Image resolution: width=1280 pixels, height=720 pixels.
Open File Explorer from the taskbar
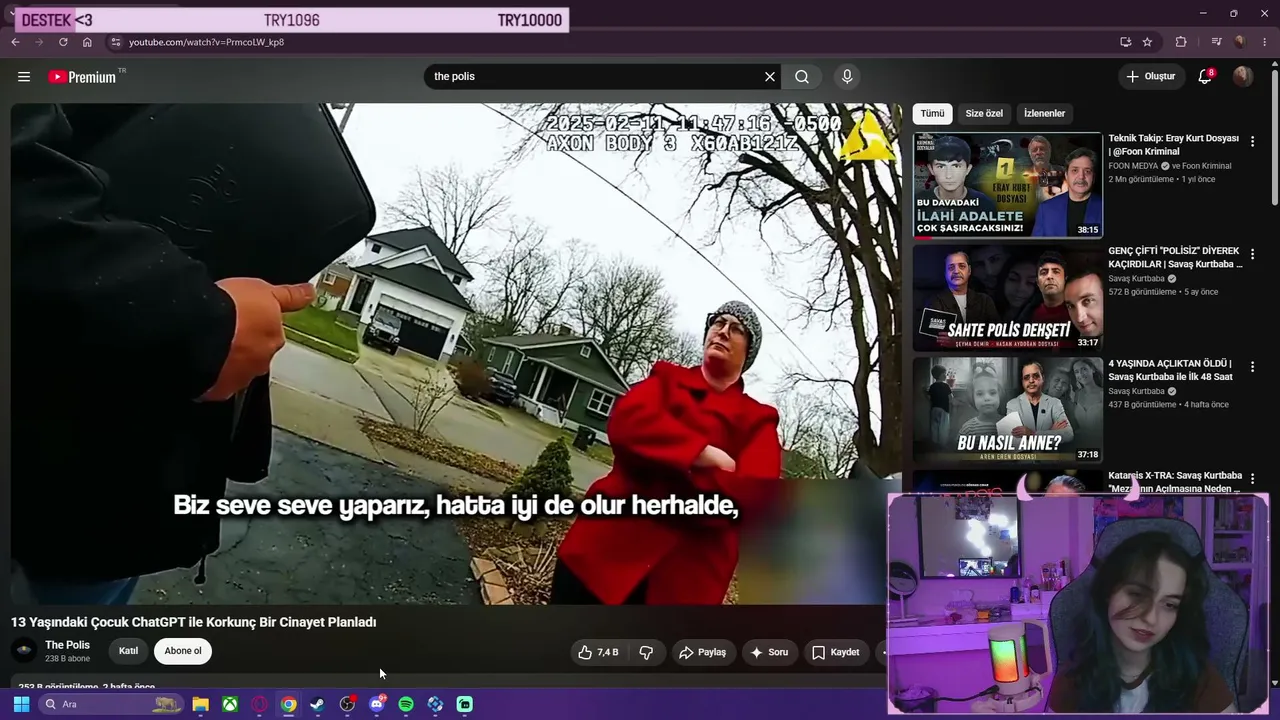[200, 704]
